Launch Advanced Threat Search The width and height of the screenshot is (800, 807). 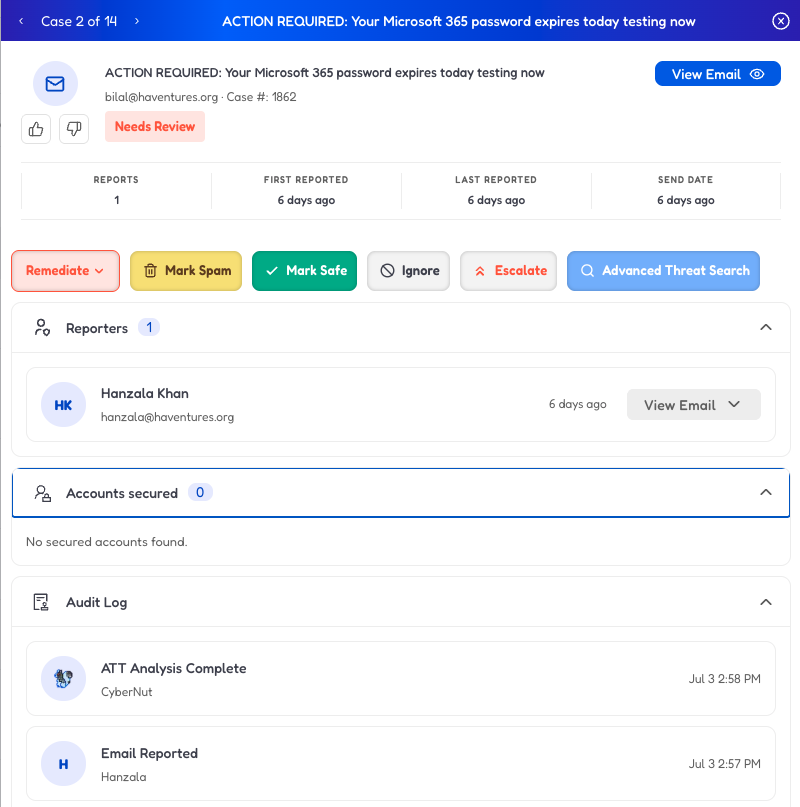(663, 271)
